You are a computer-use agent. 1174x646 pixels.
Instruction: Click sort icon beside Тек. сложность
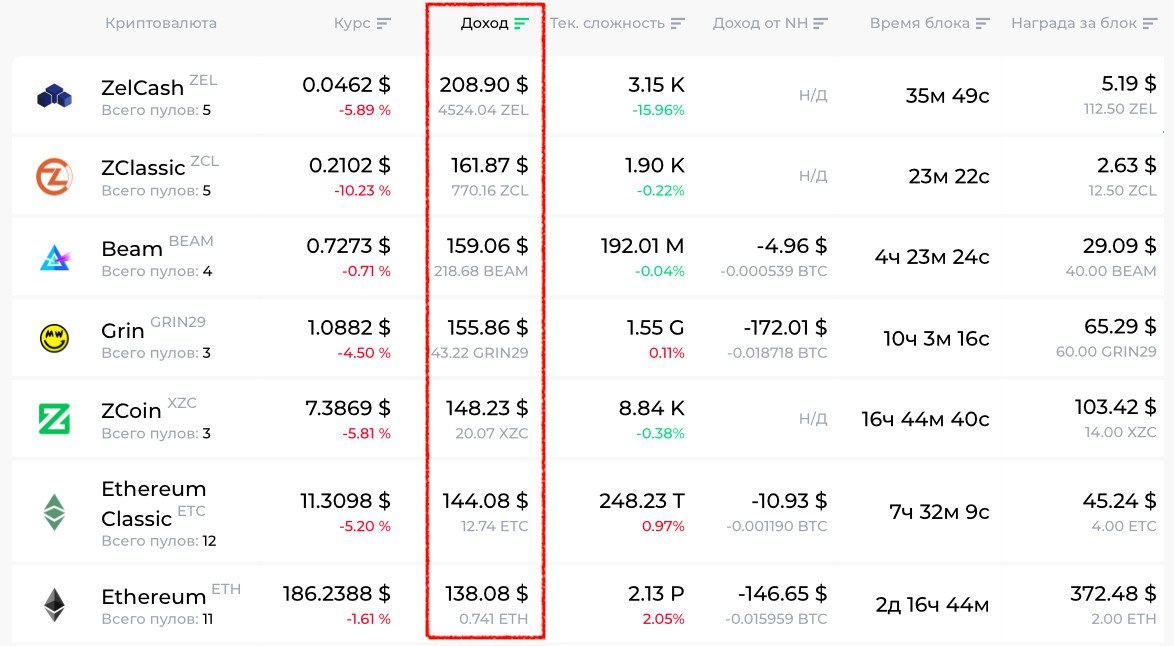pos(678,23)
